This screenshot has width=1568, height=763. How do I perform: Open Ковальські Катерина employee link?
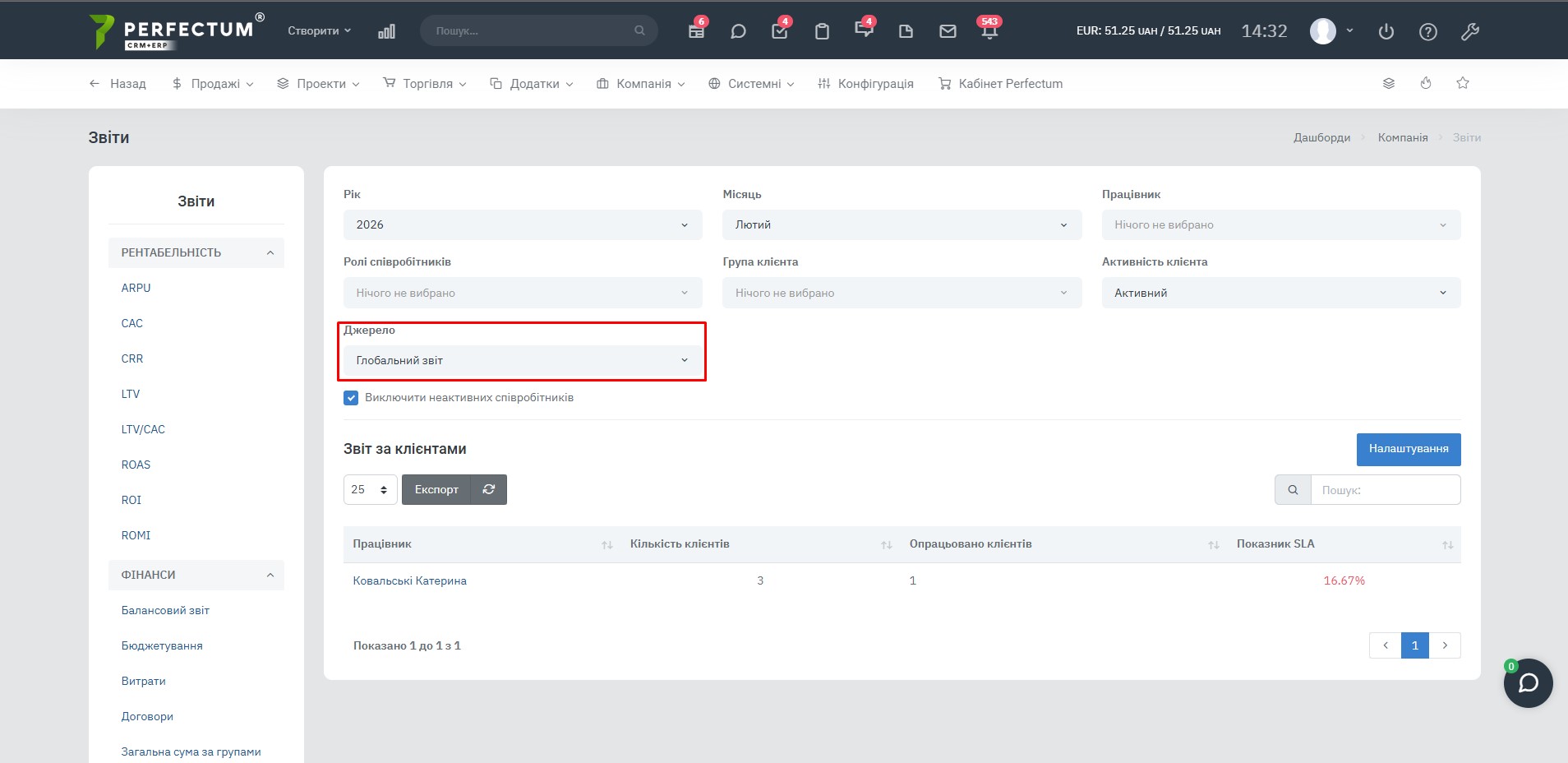409,580
